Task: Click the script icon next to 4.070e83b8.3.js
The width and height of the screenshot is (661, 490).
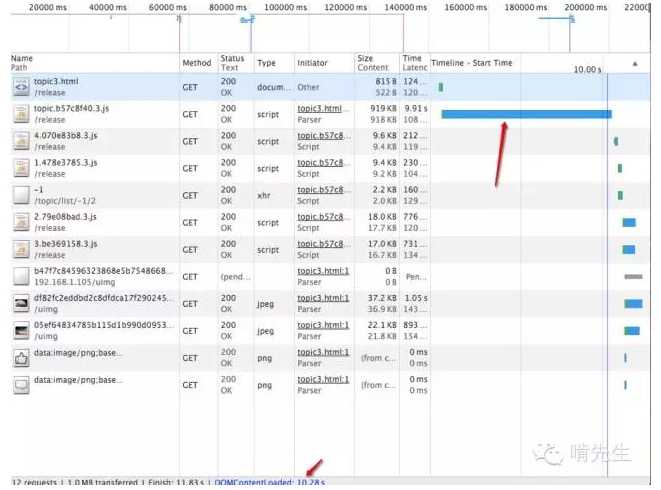Action: [21, 141]
